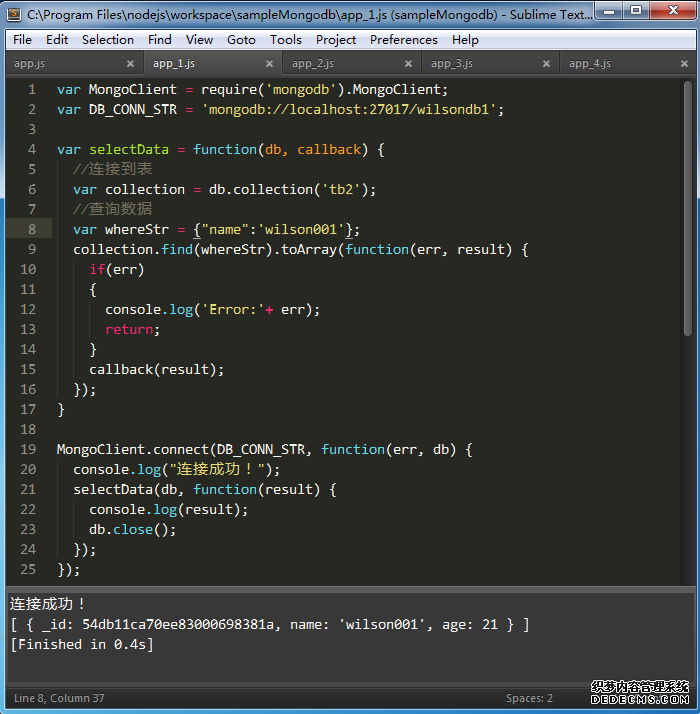Switch to the app_4.js tab

tap(590, 64)
